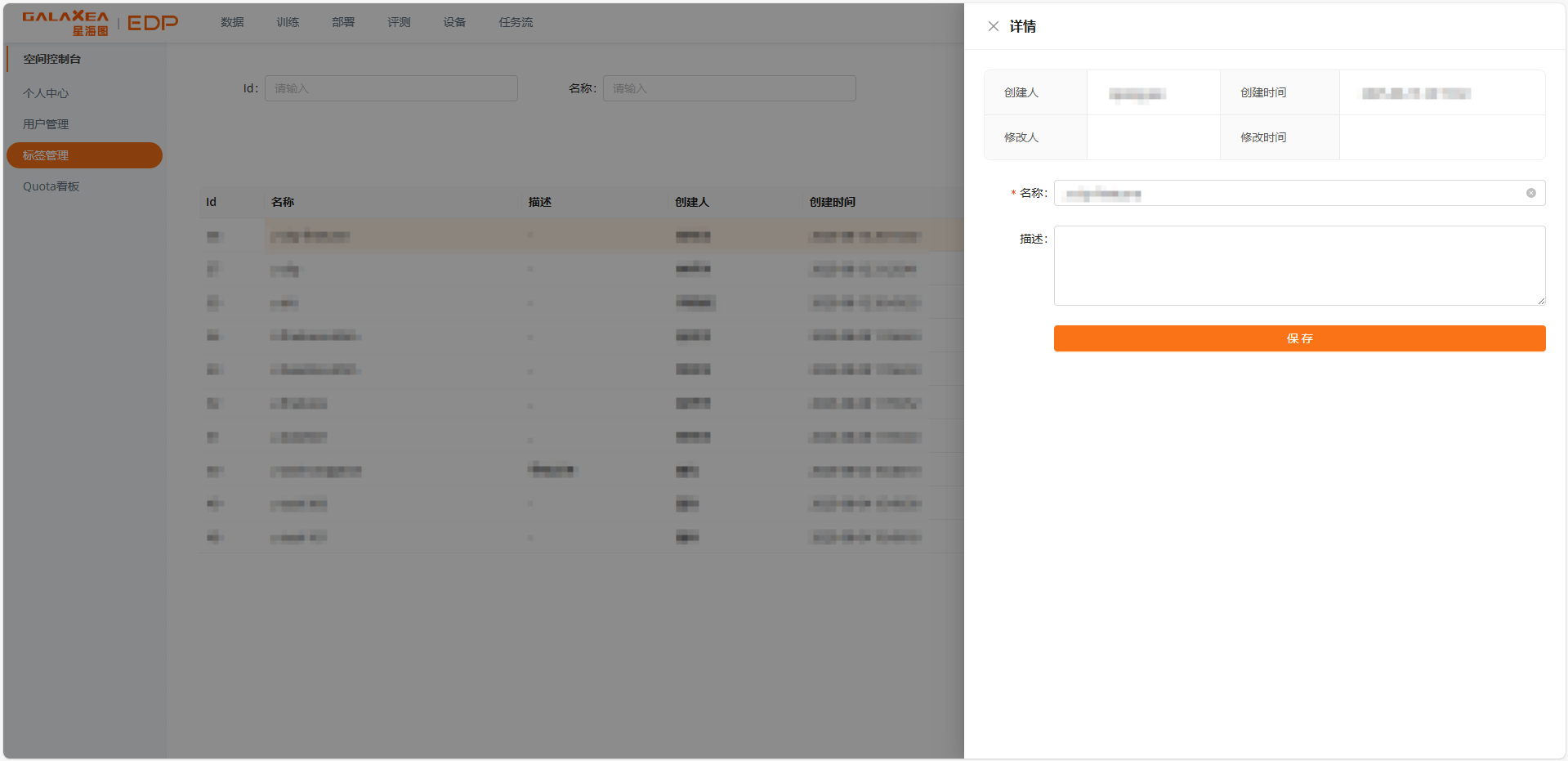
Task: Open the 设备 menu
Action: pyautogui.click(x=454, y=22)
